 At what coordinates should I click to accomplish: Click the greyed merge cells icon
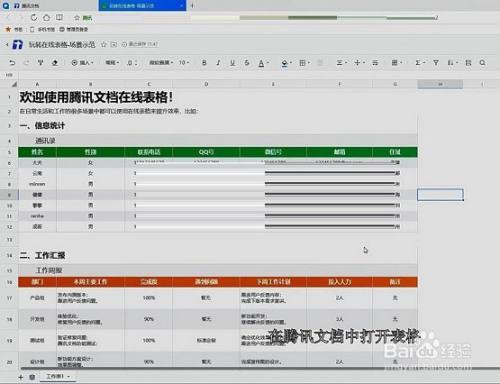pos(320,63)
